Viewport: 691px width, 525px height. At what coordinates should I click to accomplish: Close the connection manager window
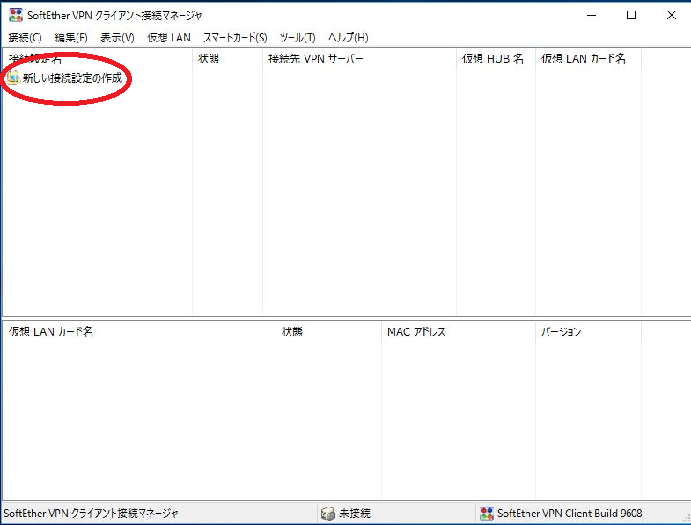coord(671,15)
